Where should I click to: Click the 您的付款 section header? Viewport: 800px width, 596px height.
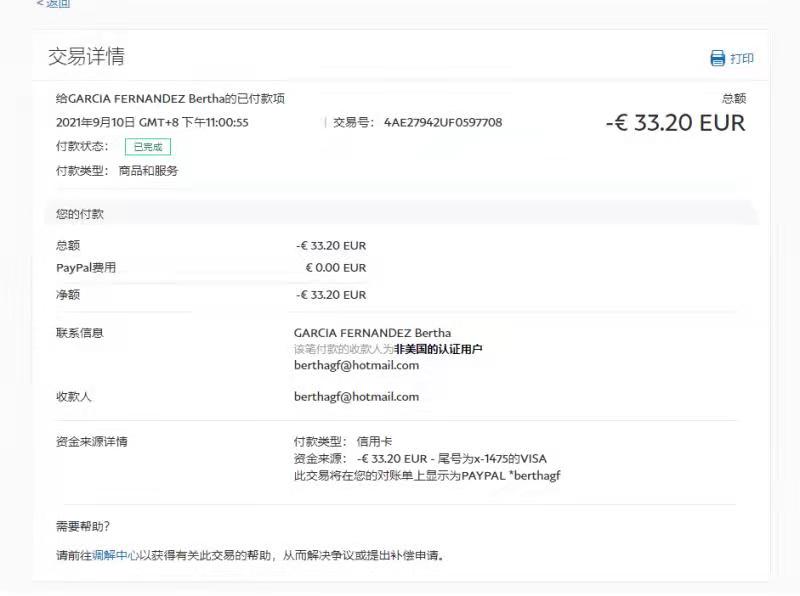click(x=80, y=214)
